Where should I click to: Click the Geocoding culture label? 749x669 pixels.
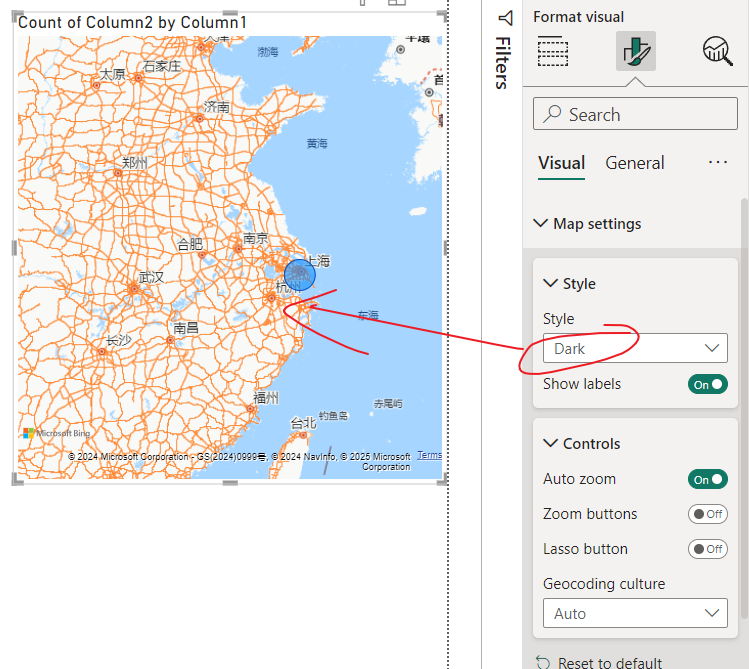tap(604, 584)
